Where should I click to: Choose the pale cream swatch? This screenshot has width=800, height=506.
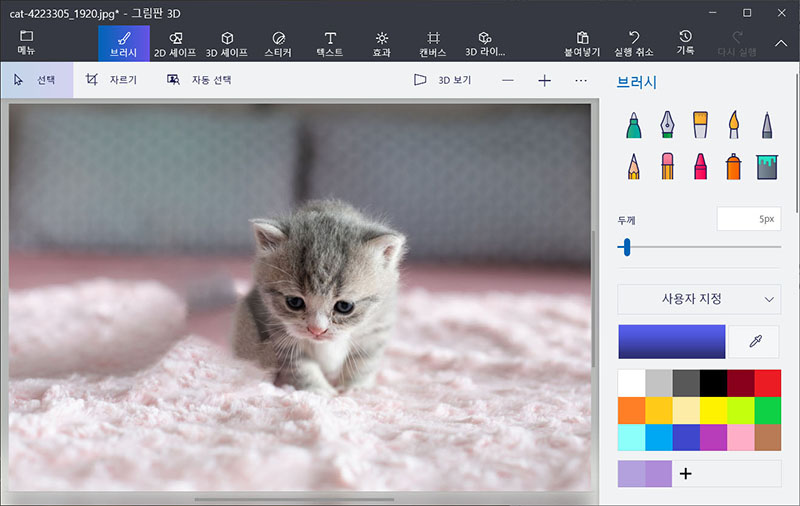[686, 410]
